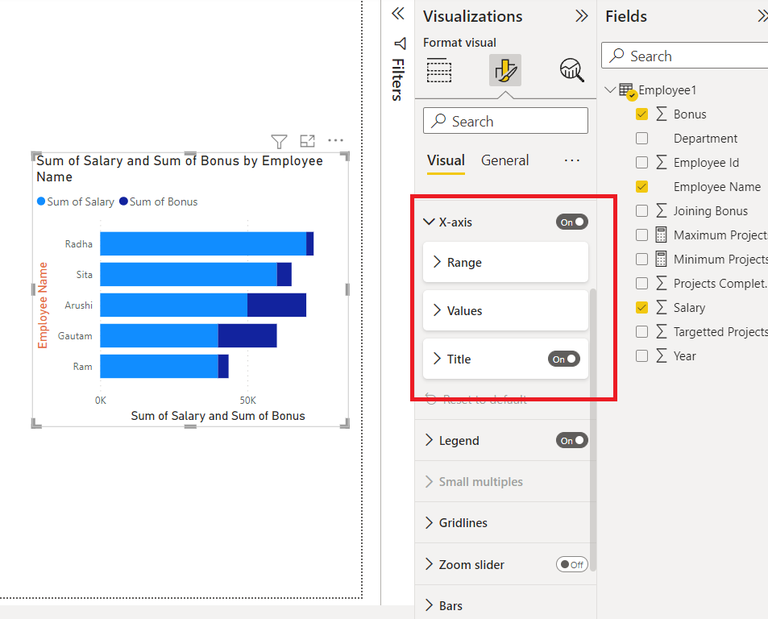Check the Minimum Projects field checkbox
The image size is (768, 619).
coord(642,259)
